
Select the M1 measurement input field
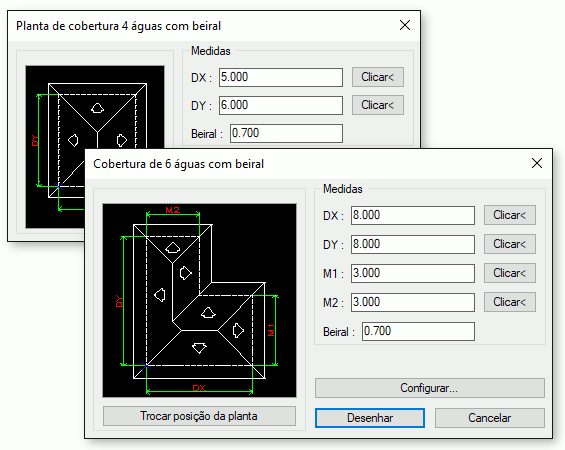(x=413, y=273)
